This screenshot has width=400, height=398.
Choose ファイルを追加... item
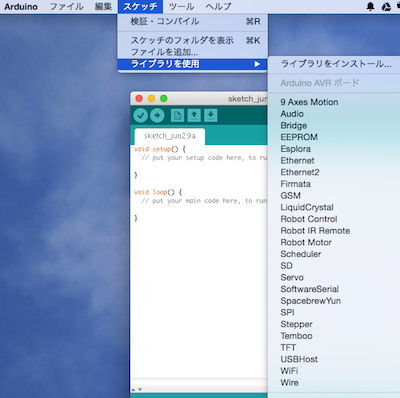coord(193,52)
